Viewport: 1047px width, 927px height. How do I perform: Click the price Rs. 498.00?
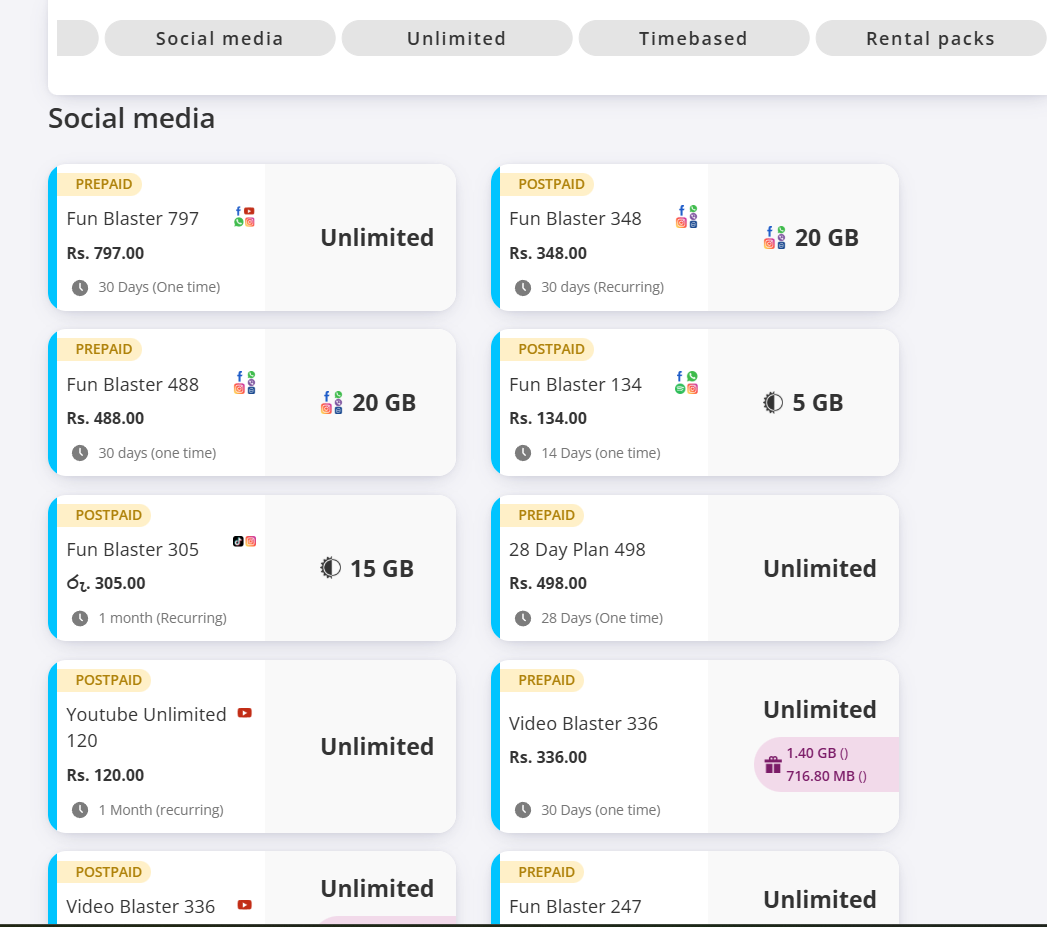548,583
